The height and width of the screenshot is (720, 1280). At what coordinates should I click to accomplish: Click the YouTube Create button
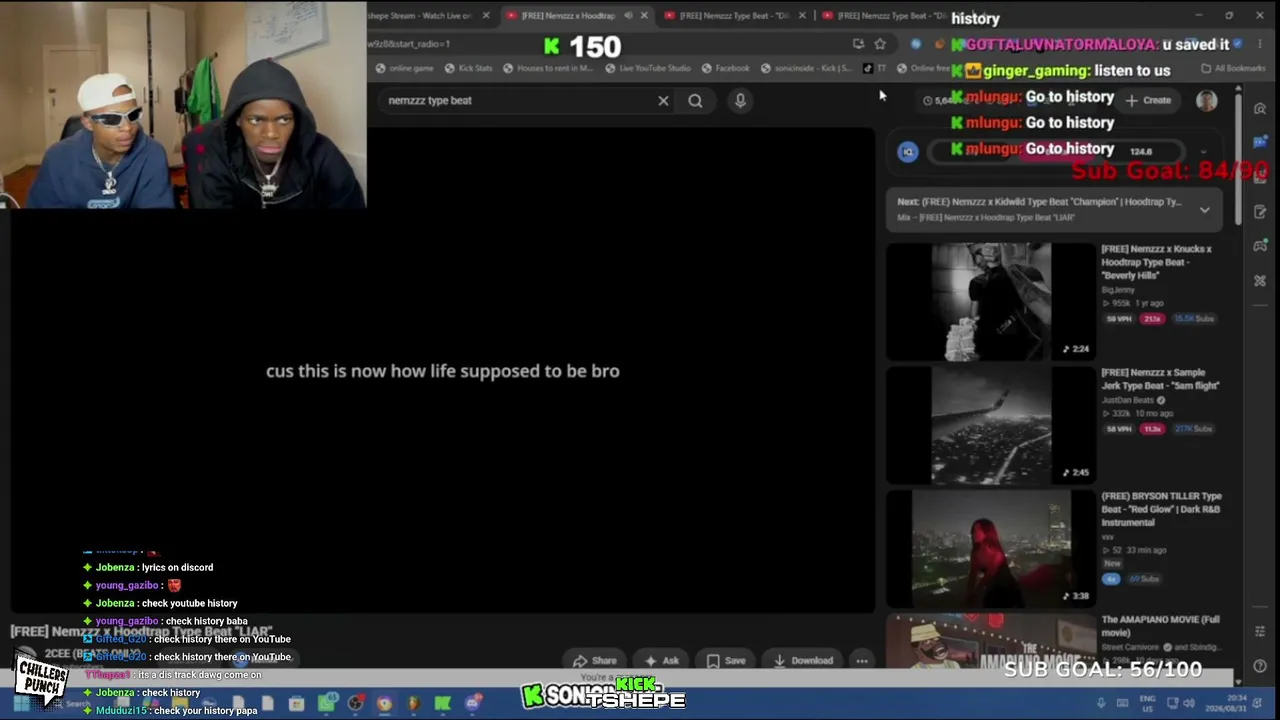coord(1148,100)
